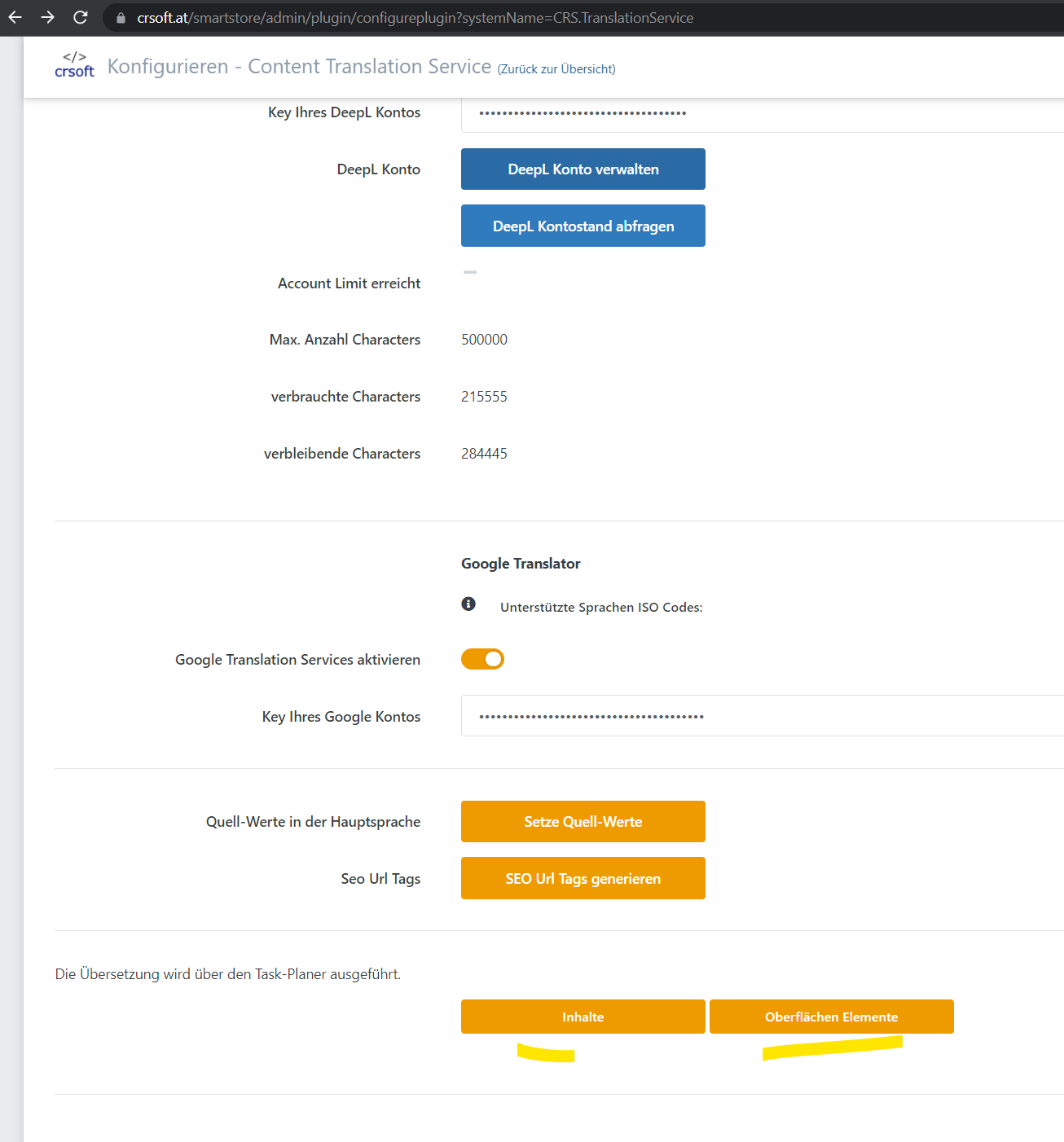Click the Max. Anzahl Characters value 500000
1064x1142 pixels.
(x=484, y=340)
